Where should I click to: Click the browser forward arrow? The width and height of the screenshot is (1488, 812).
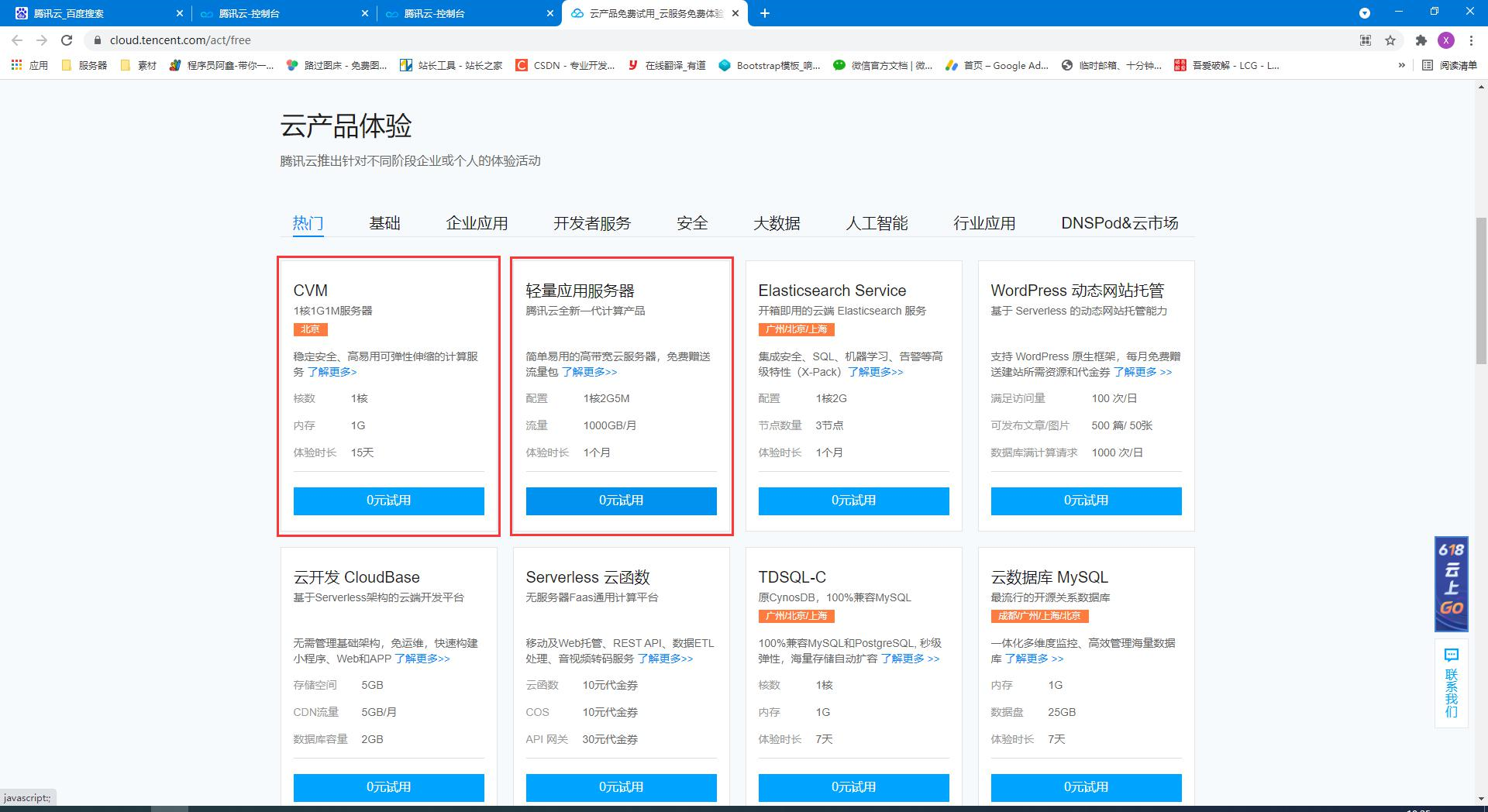point(42,40)
